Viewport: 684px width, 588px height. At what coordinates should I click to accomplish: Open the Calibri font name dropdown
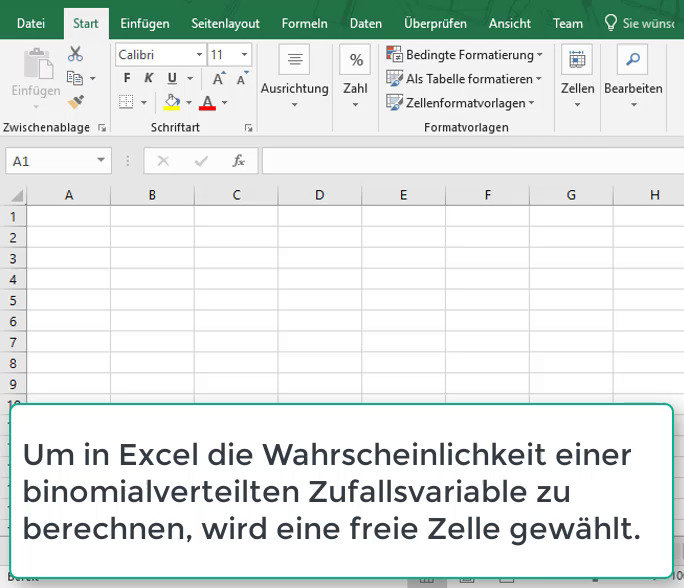click(199, 55)
